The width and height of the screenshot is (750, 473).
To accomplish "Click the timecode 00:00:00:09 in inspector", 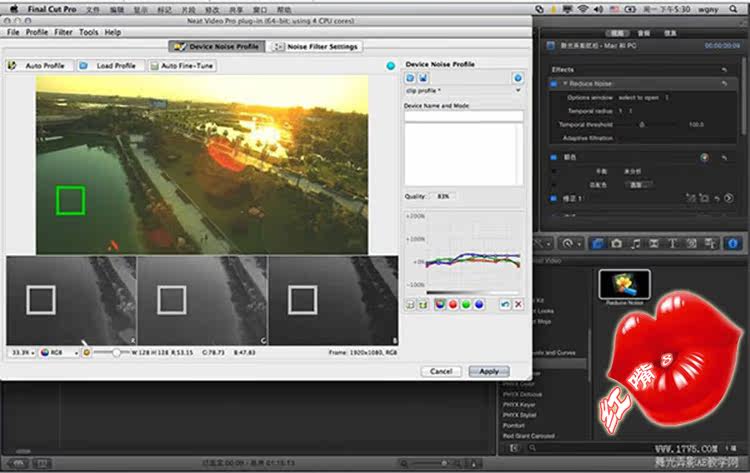I will coord(722,46).
